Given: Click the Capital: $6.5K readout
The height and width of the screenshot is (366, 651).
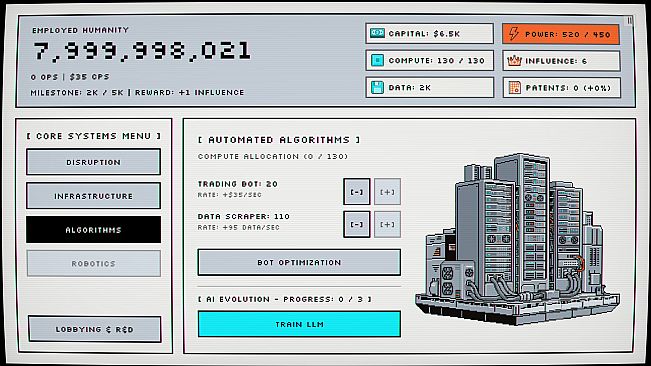Looking at the screenshot, I should [x=429, y=34].
